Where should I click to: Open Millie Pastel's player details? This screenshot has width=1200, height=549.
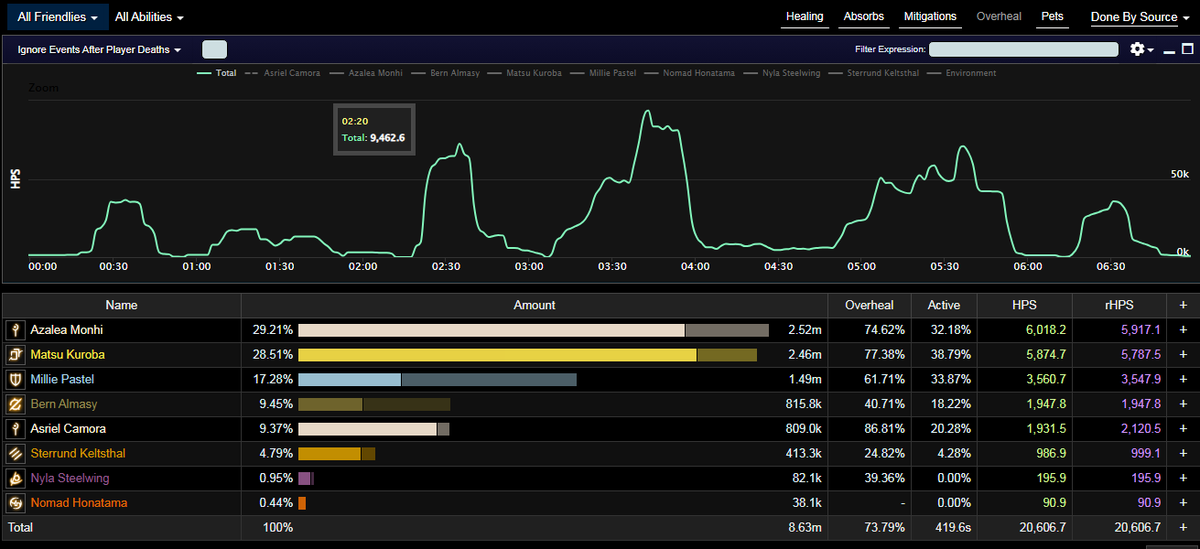(62, 379)
